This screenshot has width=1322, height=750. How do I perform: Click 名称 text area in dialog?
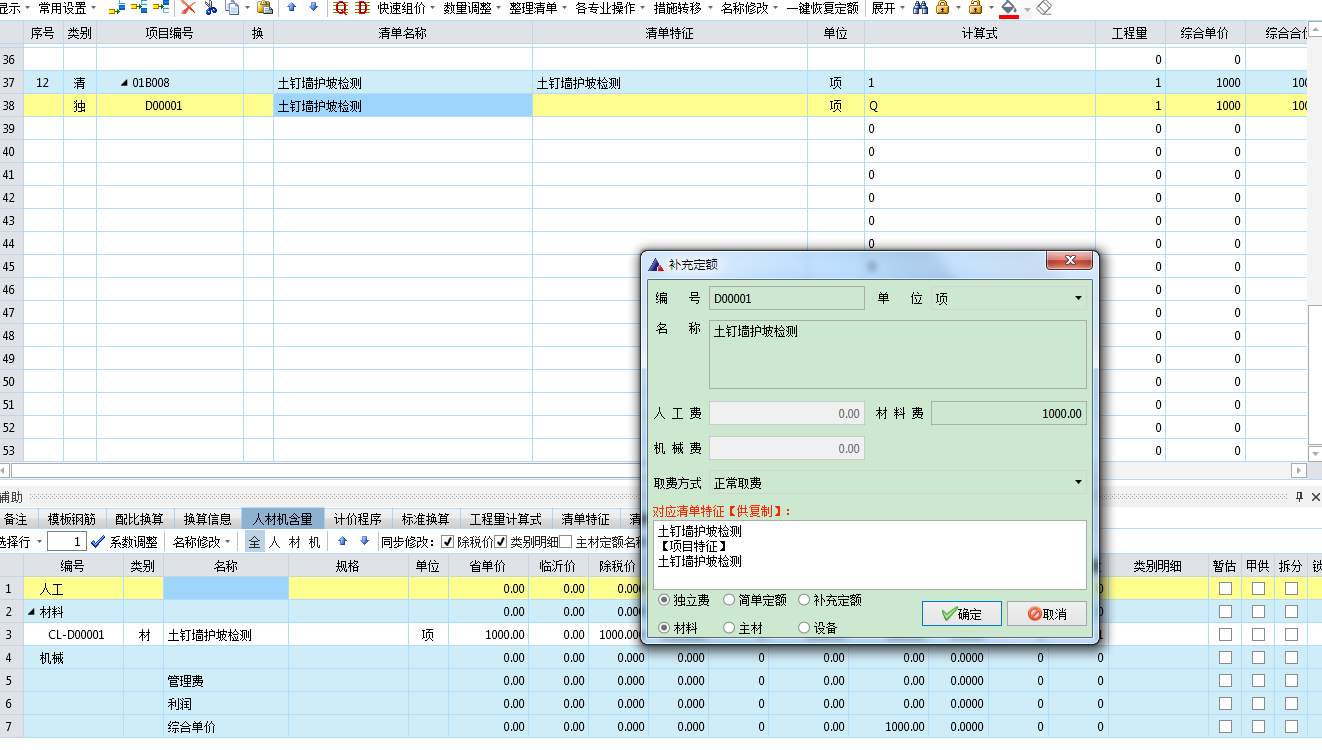click(x=898, y=354)
